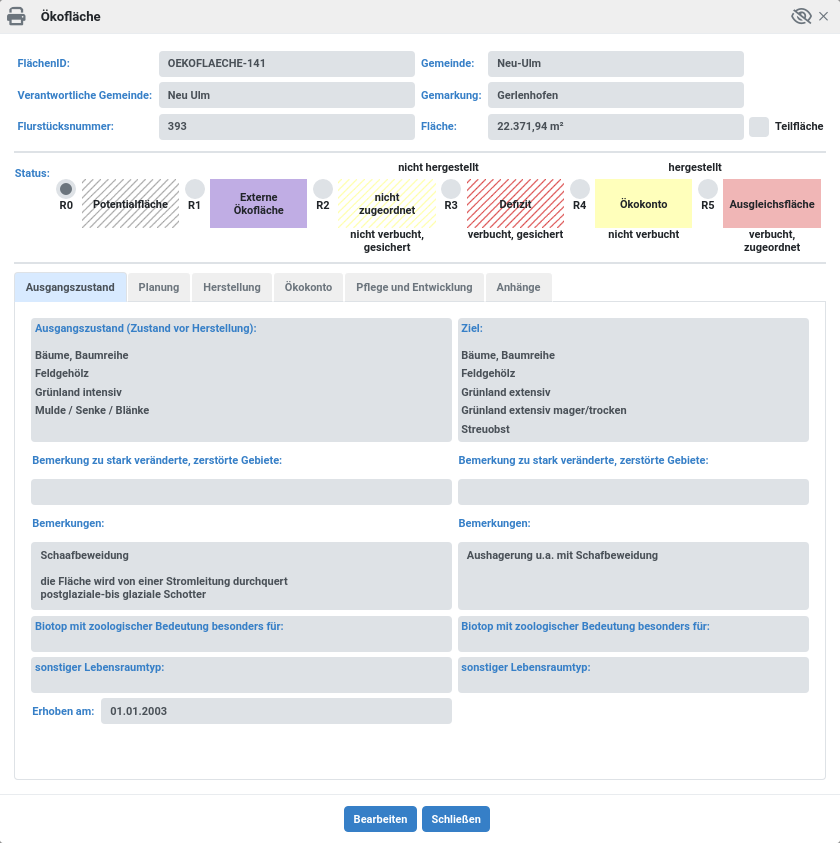Open the Herstellung tab

[x=231, y=287]
